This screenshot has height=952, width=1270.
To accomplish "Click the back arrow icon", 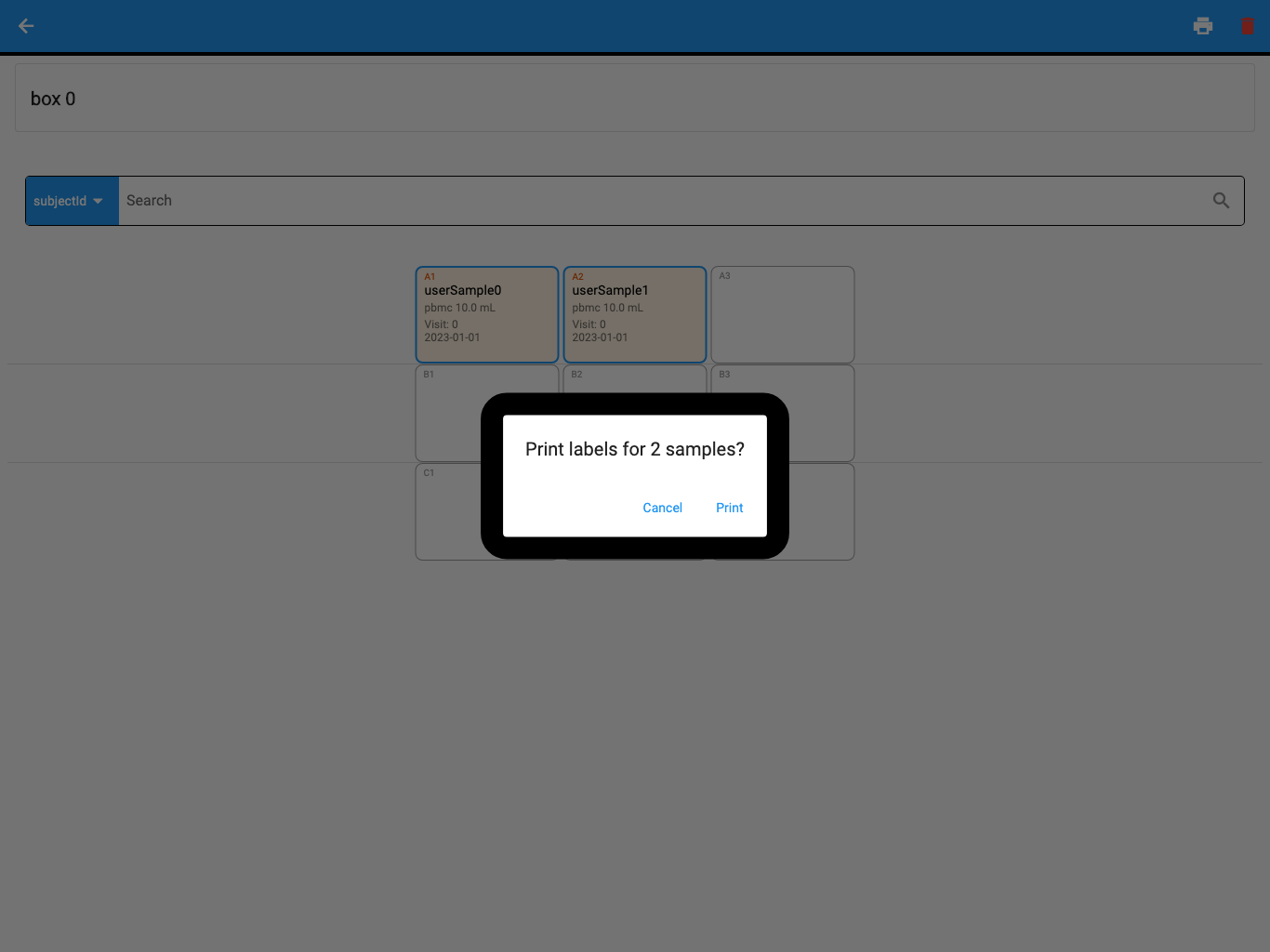I will pos(26,26).
